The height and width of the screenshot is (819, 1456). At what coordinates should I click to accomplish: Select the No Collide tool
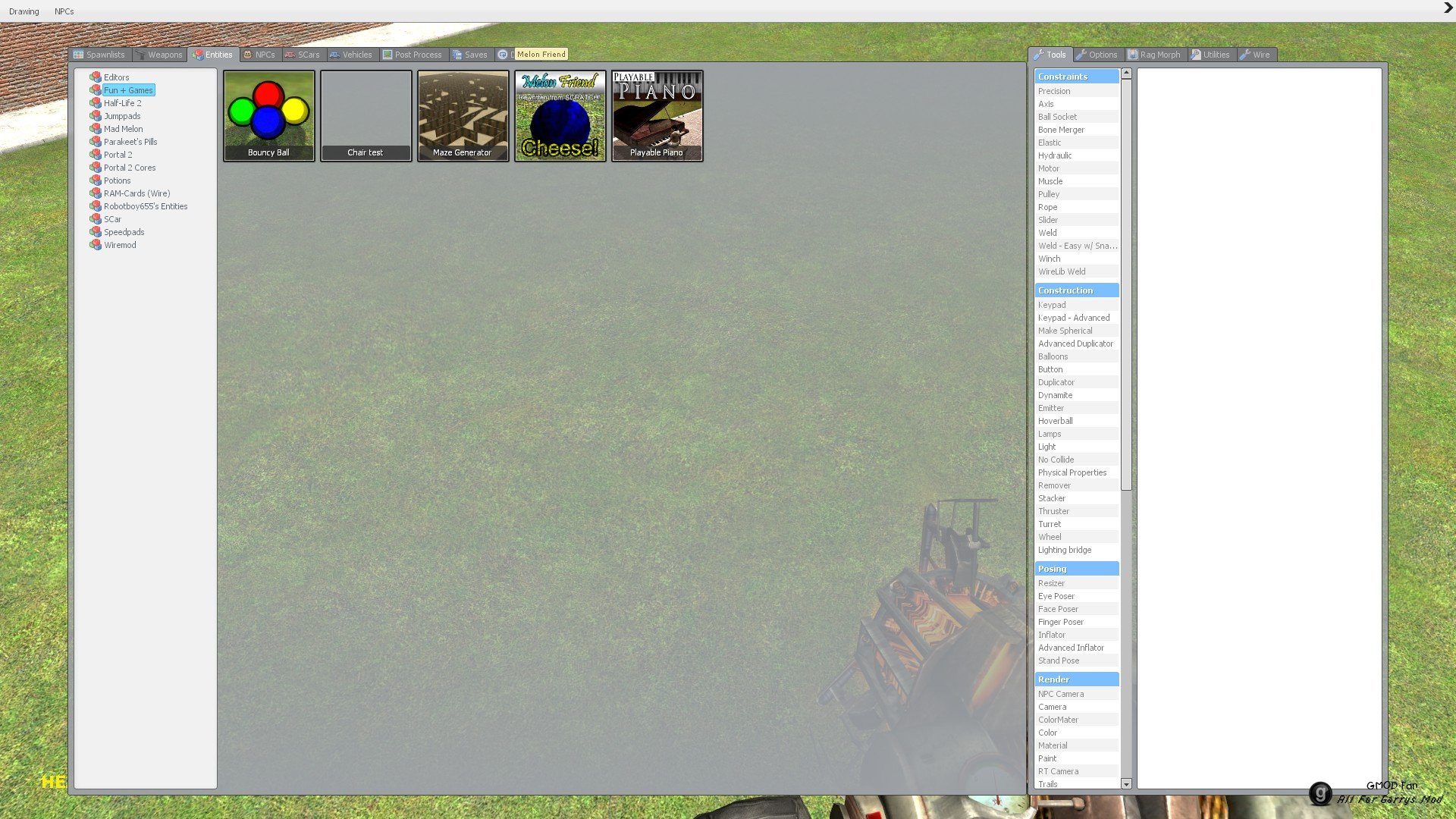(1077, 460)
